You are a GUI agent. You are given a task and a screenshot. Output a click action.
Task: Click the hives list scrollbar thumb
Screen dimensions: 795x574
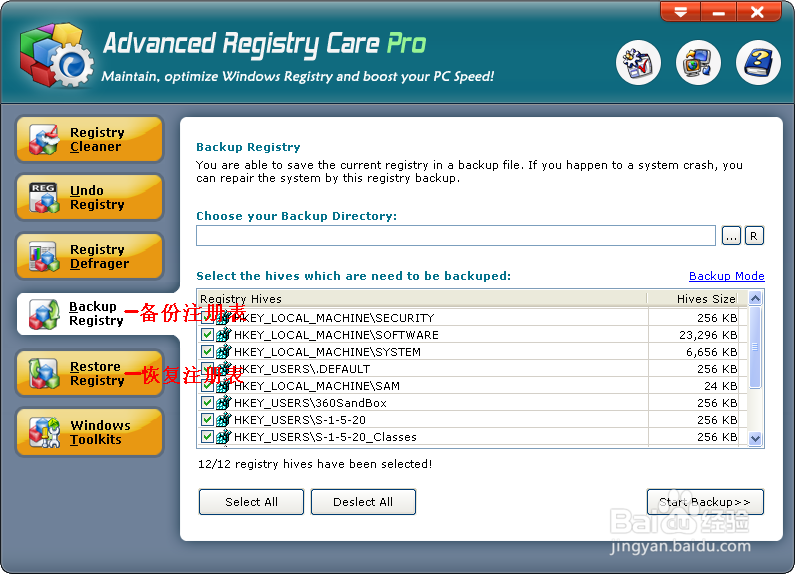point(755,347)
